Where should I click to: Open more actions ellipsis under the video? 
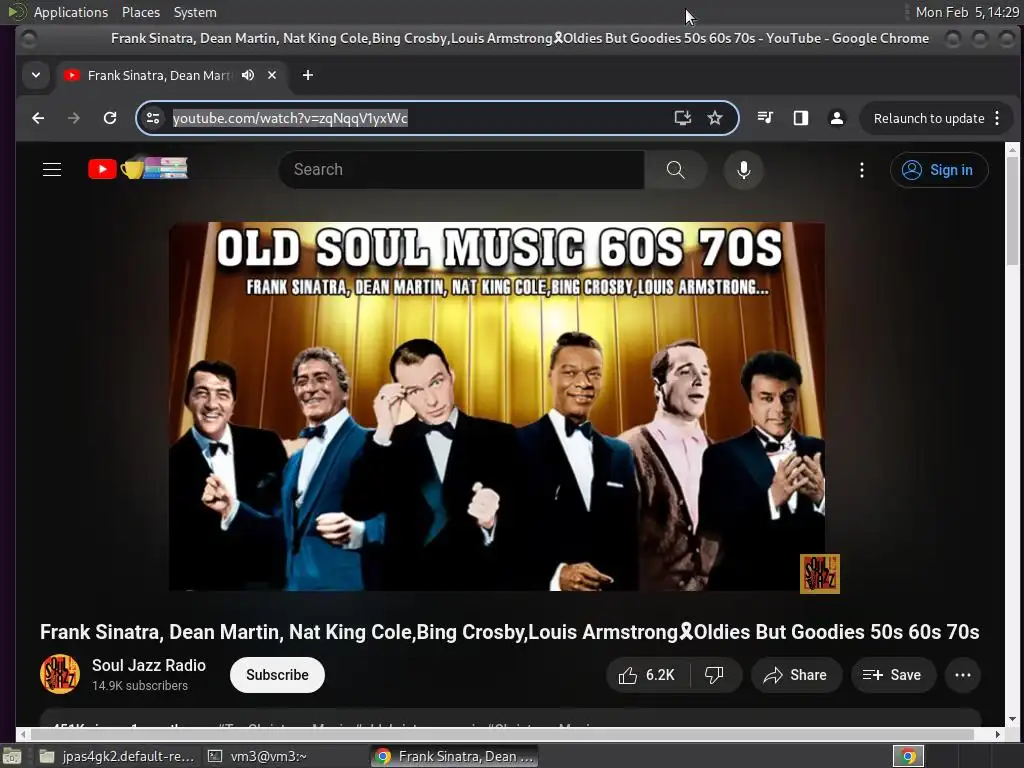pyautogui.click(x=963, y=675)
